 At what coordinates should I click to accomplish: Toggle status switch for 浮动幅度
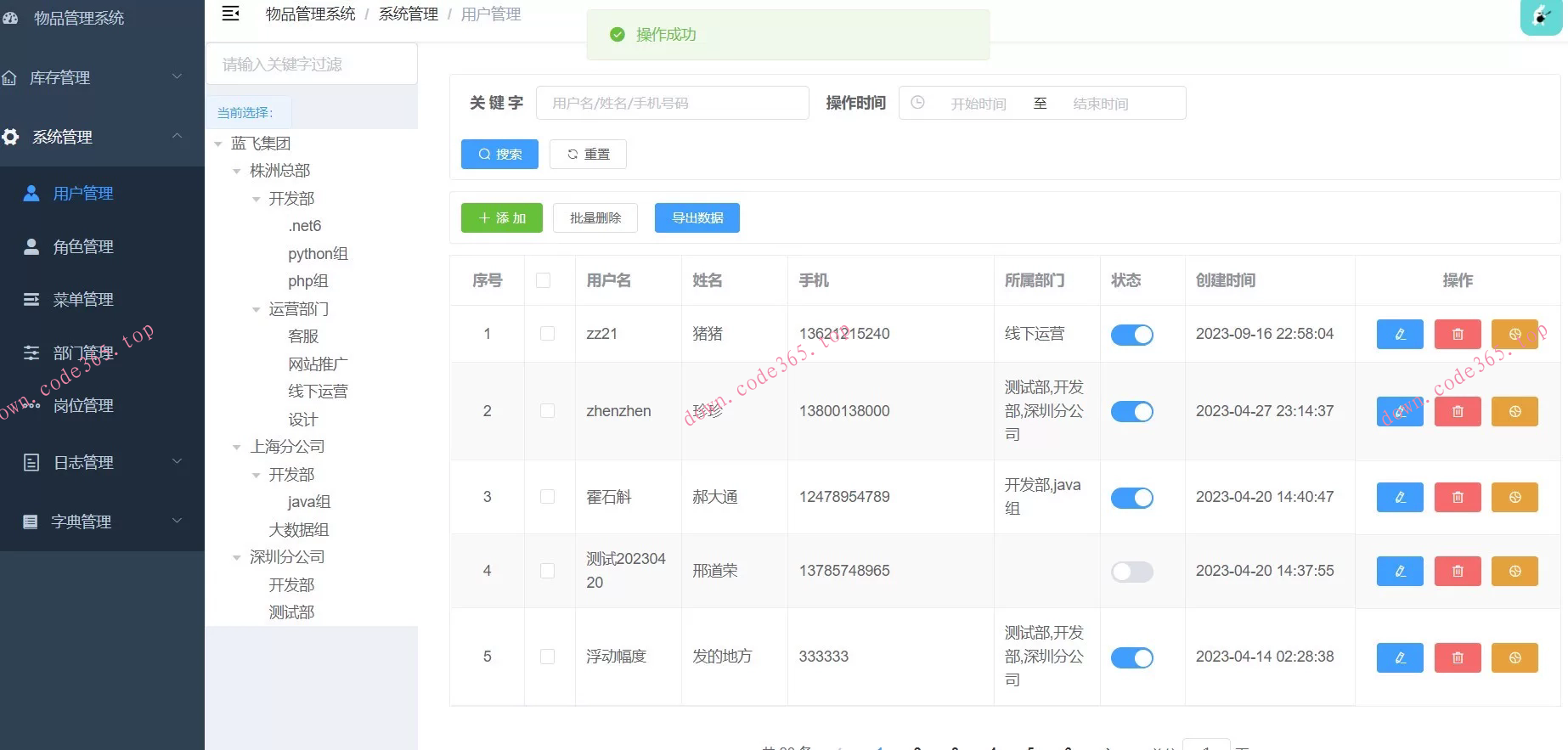click(x=1132, y=658)
